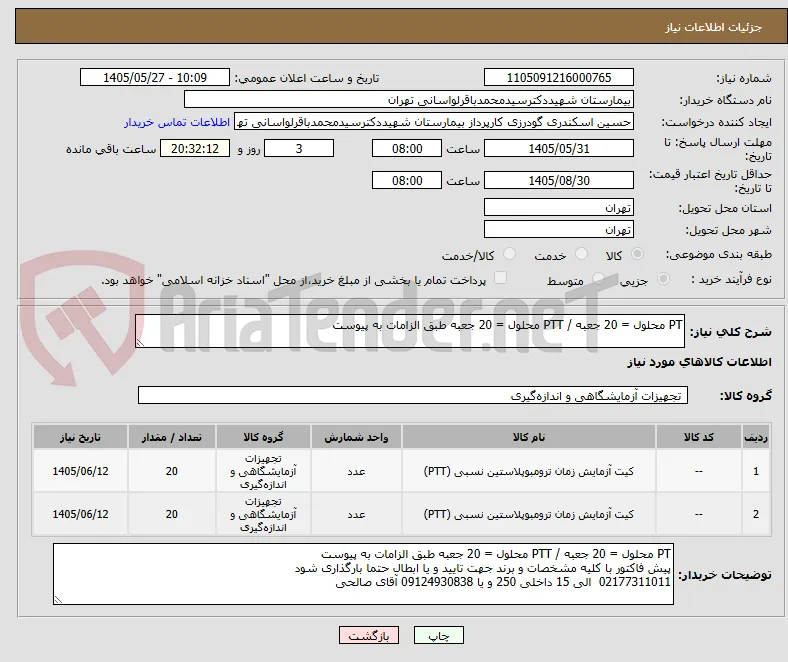Viewport: 788px width, 662px height.
Task: Click row 2 product name PTT kit
Action: (529, 514)
